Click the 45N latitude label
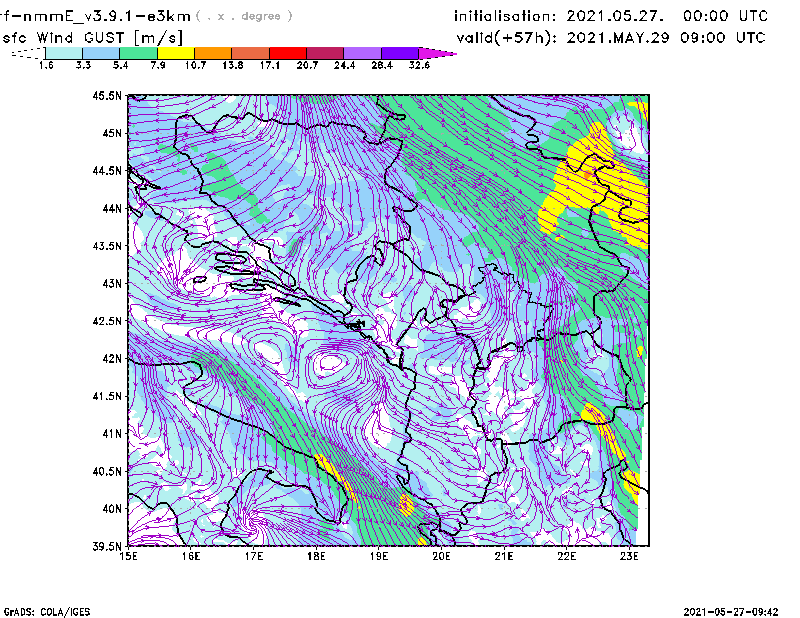 point(112,133)
